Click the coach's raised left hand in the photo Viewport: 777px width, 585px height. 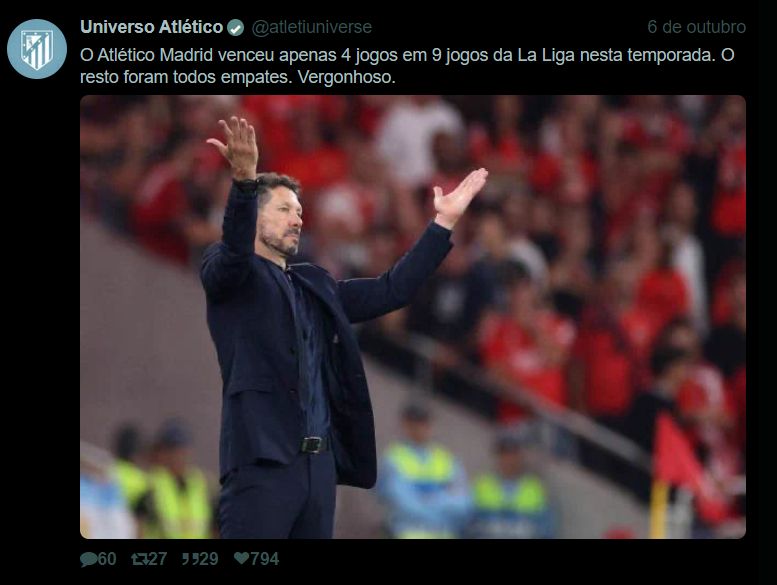pos(459,196)
